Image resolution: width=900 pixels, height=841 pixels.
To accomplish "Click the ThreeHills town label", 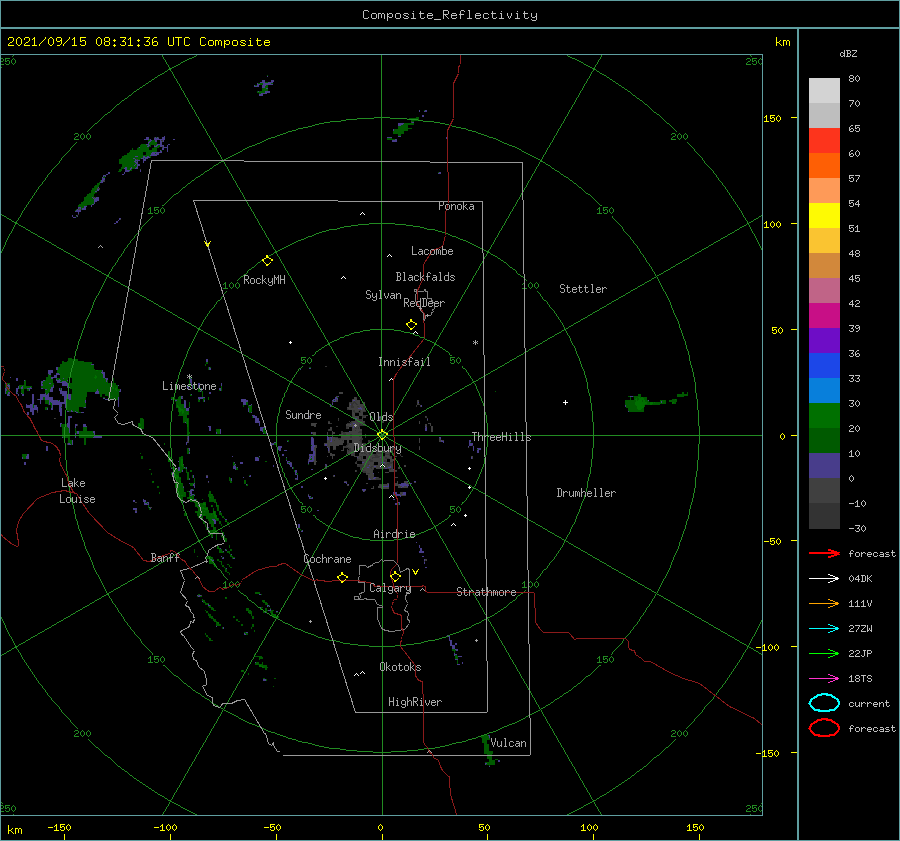I will pyautogui.click(x=501, y=437).
